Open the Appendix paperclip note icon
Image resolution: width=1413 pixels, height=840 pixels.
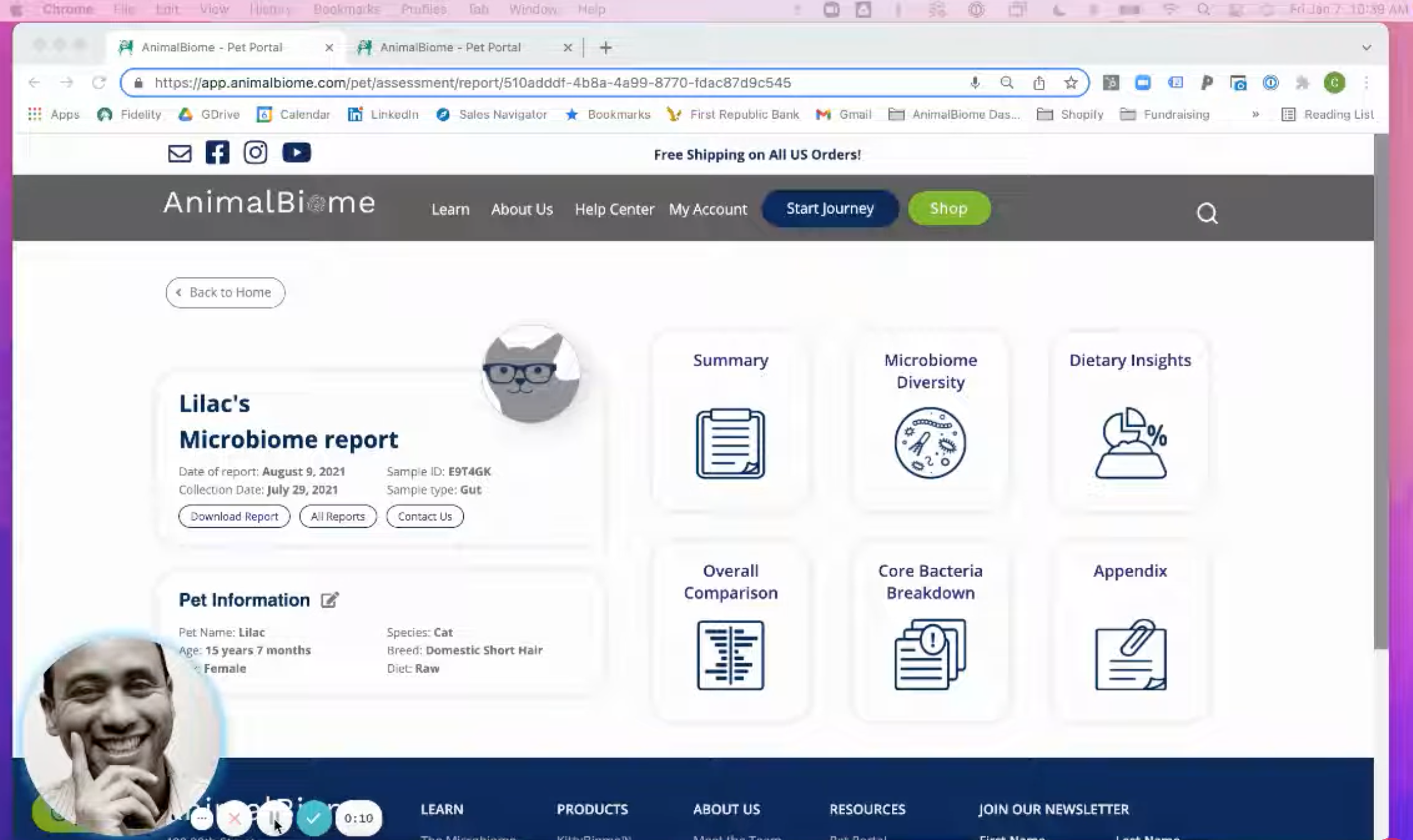click(1131, 654)
